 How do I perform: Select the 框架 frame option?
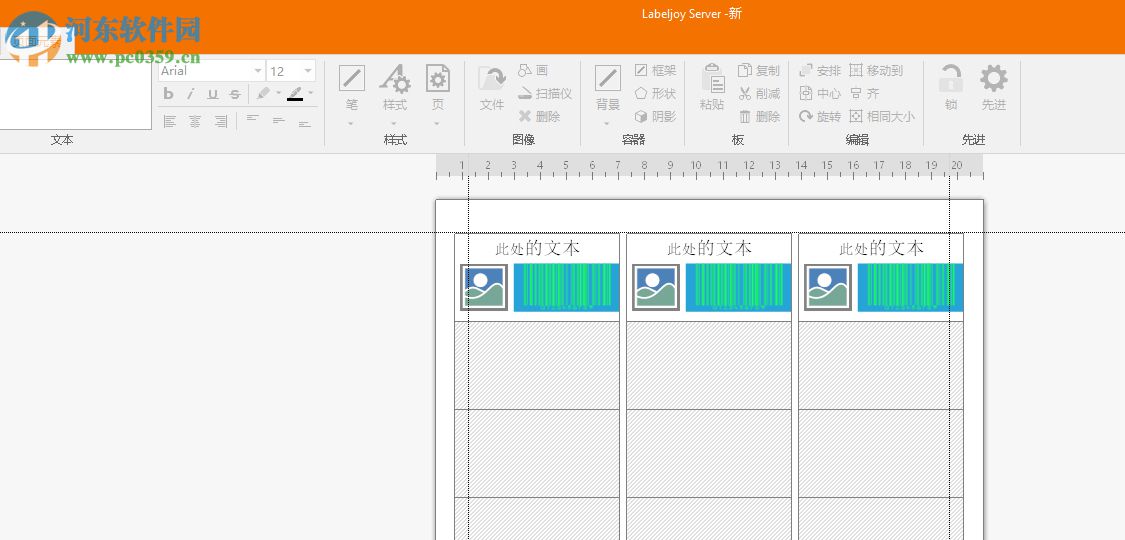[656, 70]
